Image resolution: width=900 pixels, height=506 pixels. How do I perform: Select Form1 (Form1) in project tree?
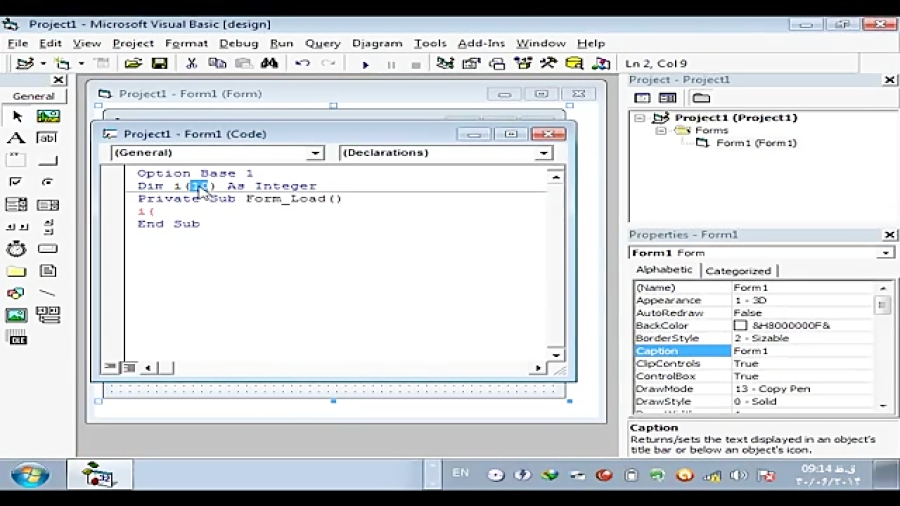pyautogui.click(x=756, y=143)
